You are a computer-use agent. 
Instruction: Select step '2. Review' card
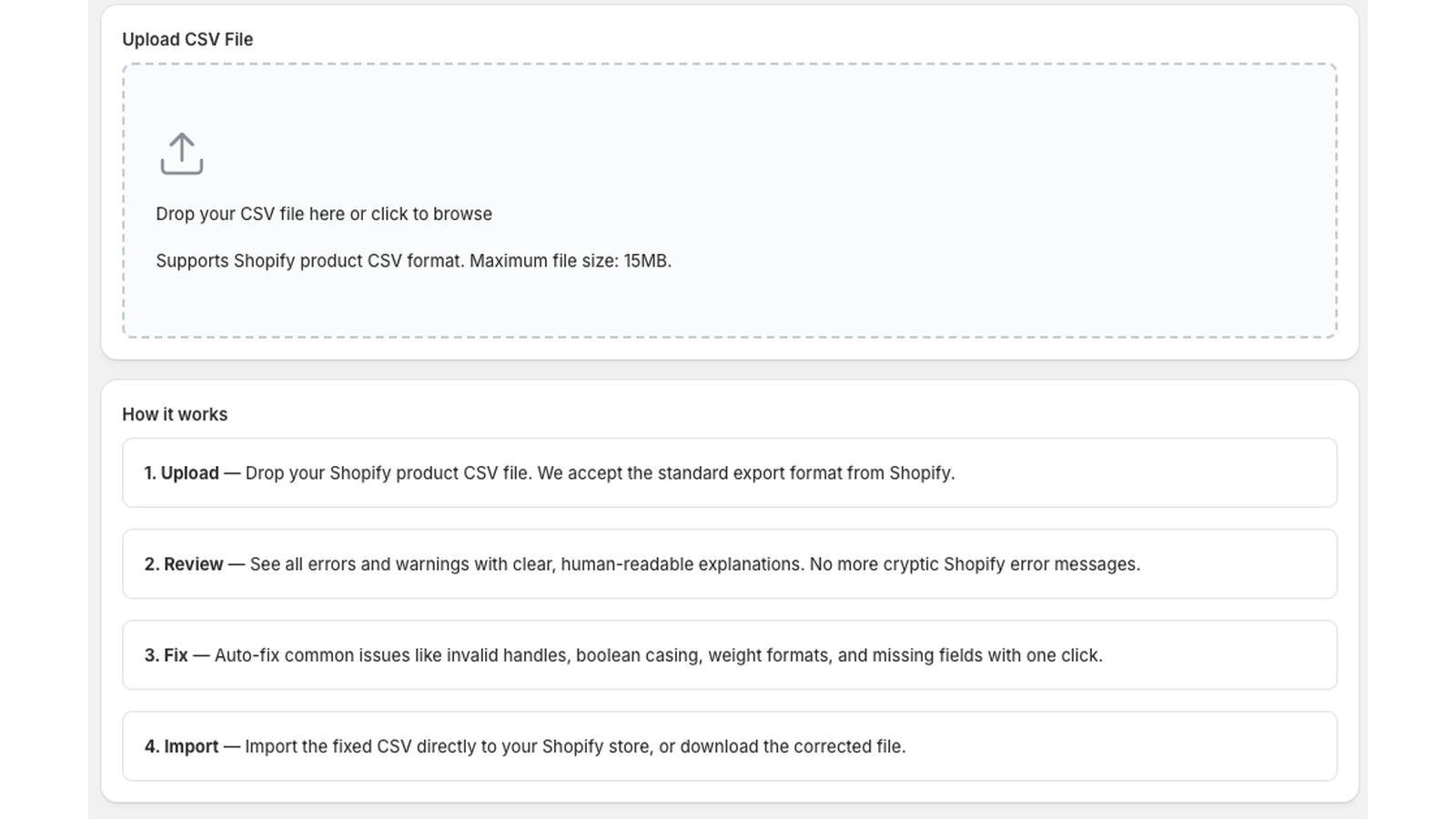coord(728,564)
